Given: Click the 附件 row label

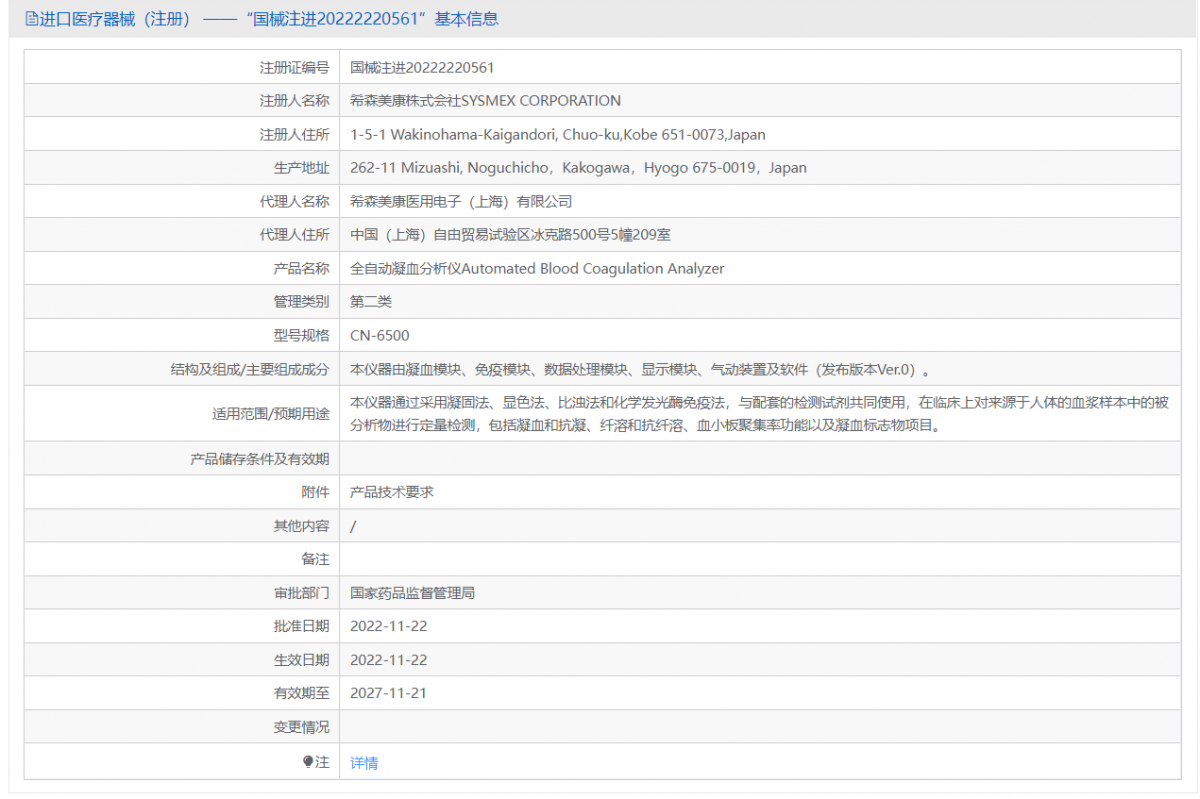Looking at the screenshot, I should click(315, 492).
